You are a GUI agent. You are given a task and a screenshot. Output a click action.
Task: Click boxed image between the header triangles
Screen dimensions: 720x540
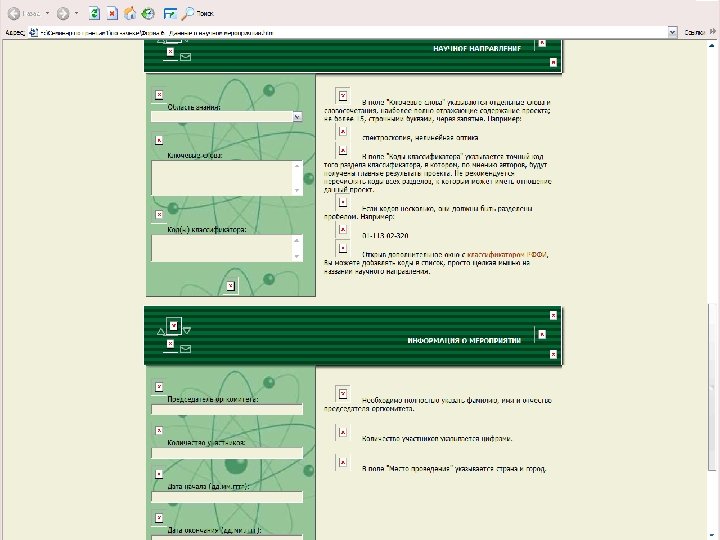point(174,326)
